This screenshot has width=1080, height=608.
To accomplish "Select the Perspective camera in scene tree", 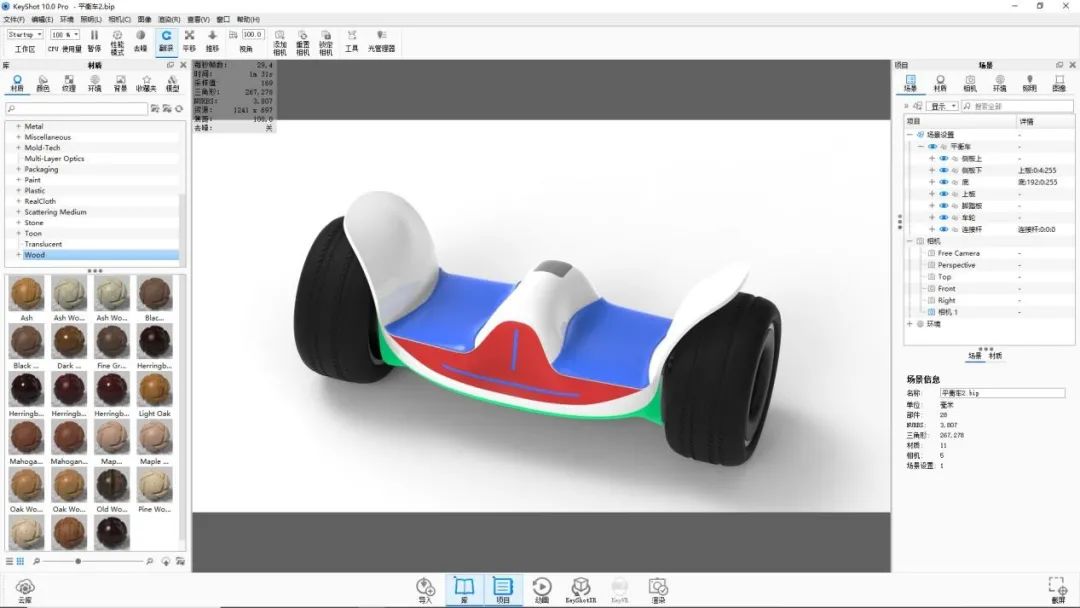I will coord(956,265).
